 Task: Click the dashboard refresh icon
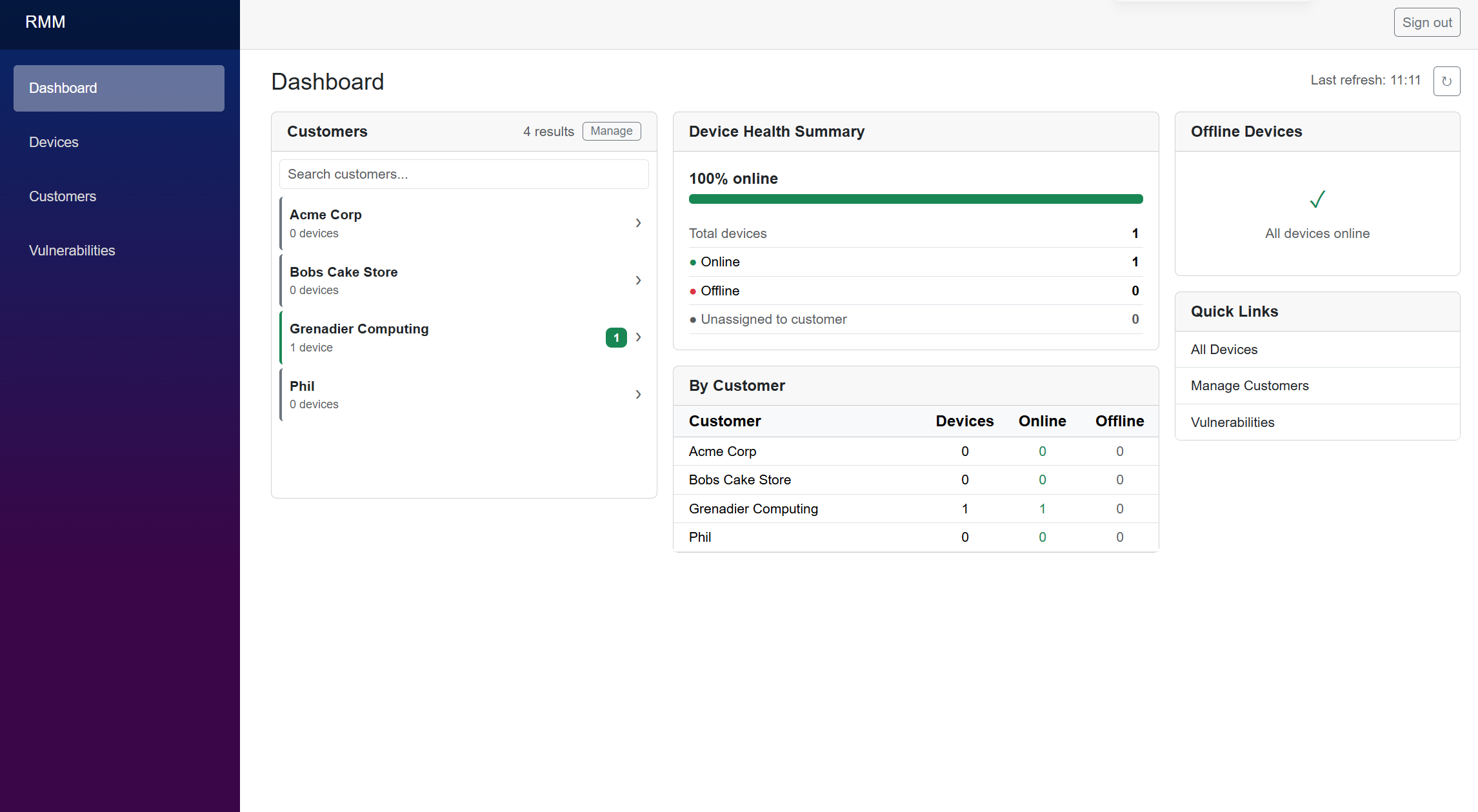1447,81
